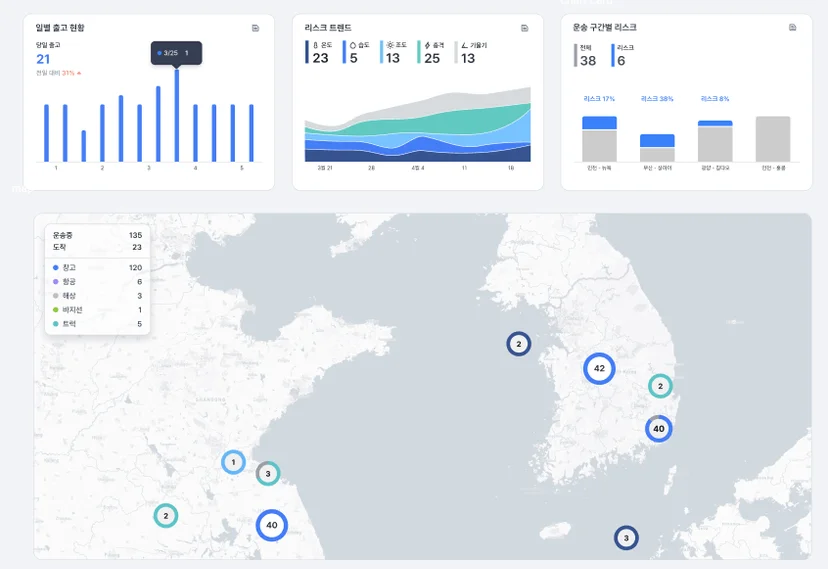
Task: Select the 온도 thermometer icon
Action: (x=315, y=45)
